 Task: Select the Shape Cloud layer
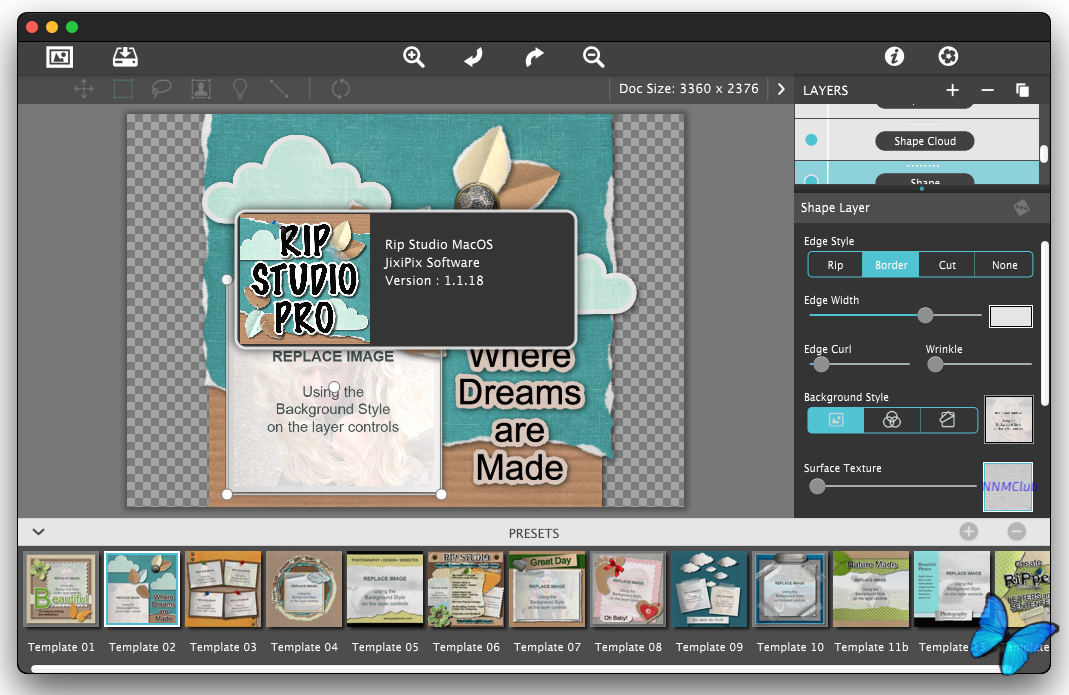[x=924, y=141]
